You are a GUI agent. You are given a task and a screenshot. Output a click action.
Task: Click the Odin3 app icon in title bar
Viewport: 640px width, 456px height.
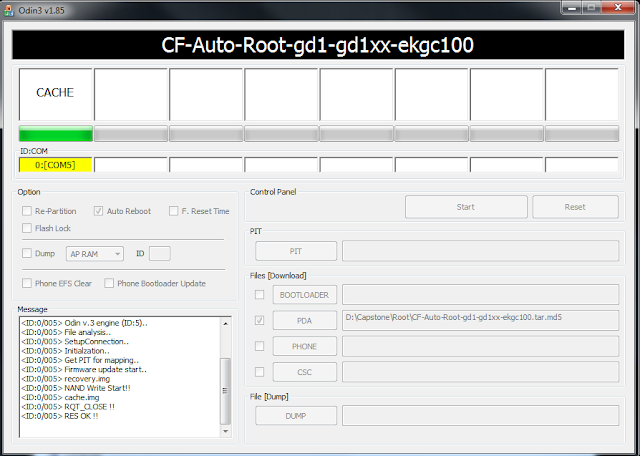coord(8,10)
